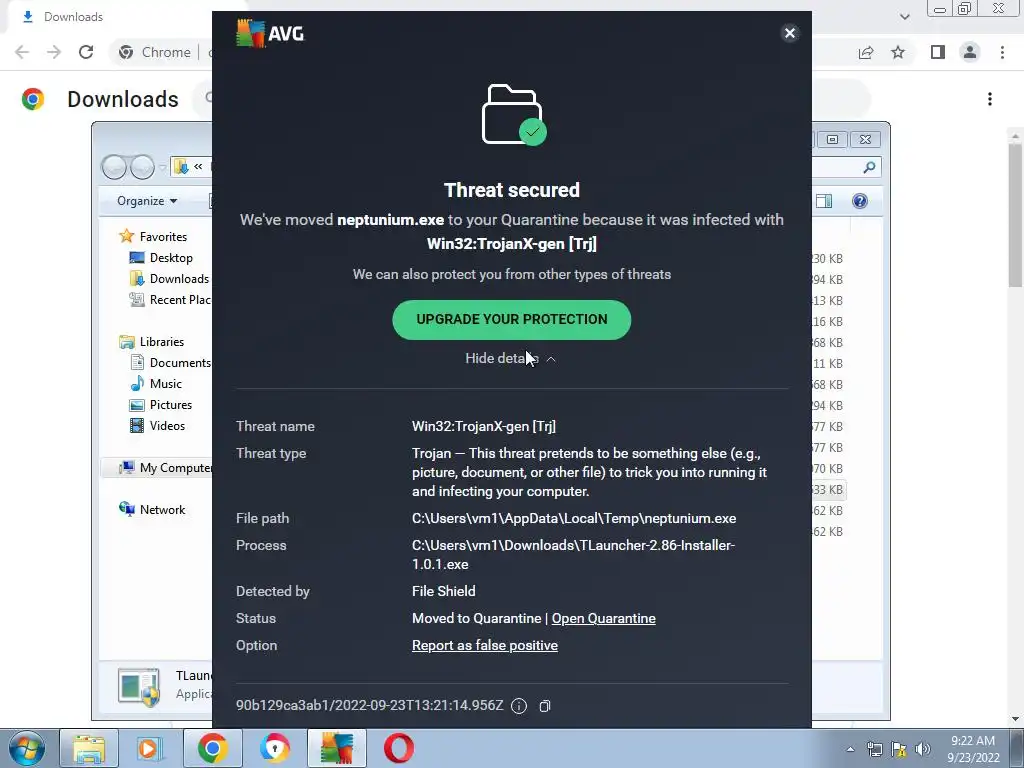Switch to AVG Antivirus taskbar icon
Image resolution: width=1024 pixels, height=768 pixels.
coord(336,748)
